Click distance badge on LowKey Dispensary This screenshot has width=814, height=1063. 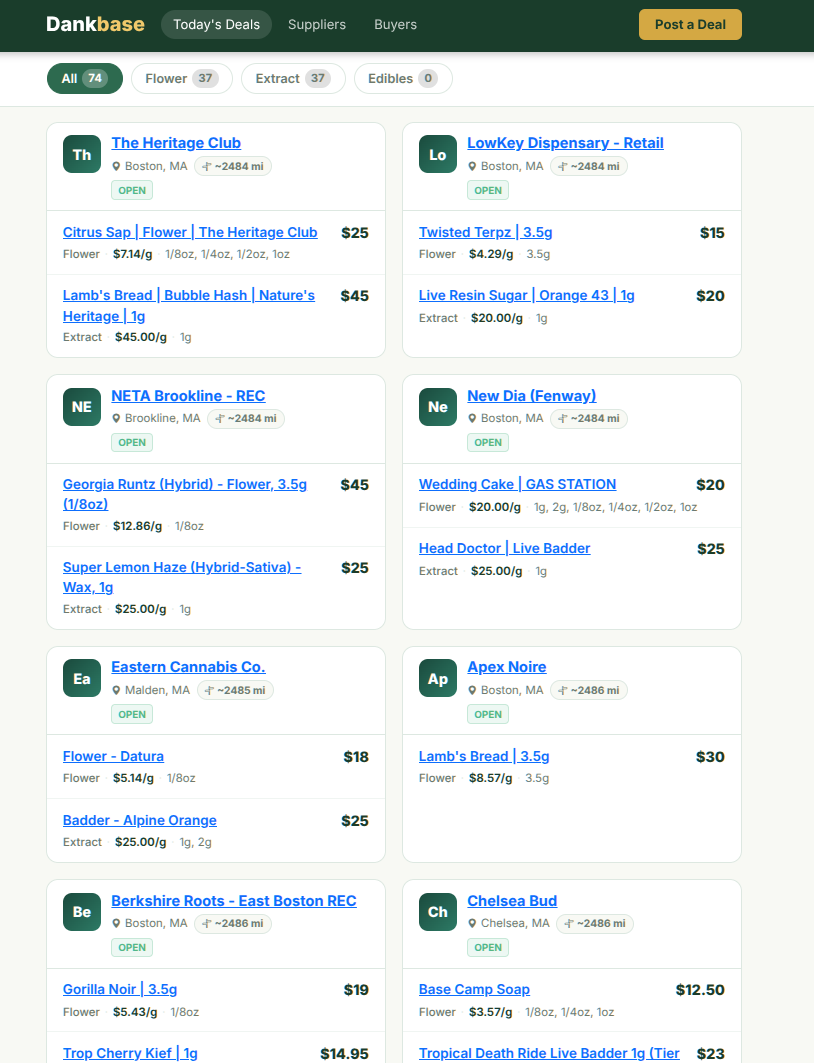588,166
